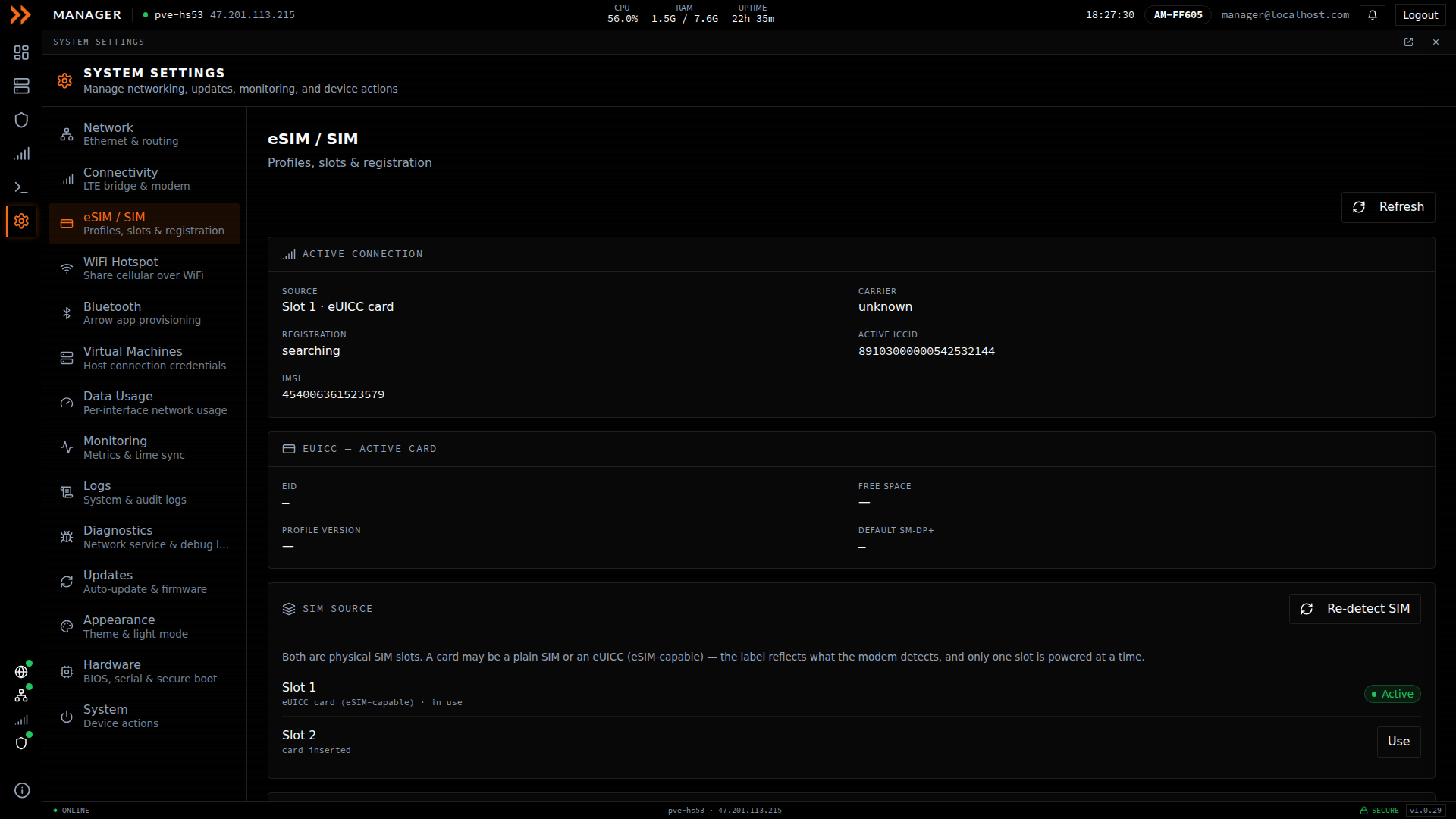Open the servers icon in left rail
Image resolution: width=1456 pixels, height=819 pixels.
click(x=21, y=86)
